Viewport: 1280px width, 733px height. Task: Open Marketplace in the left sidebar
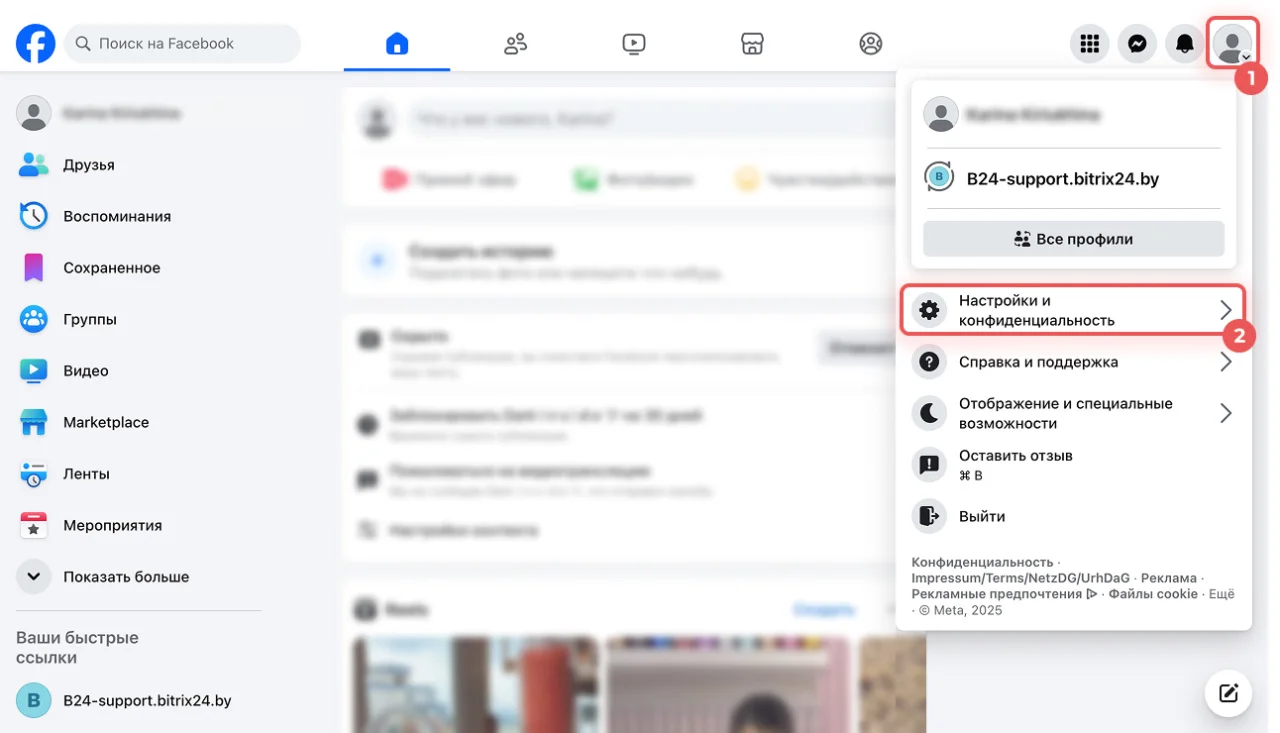click(105, 422)
